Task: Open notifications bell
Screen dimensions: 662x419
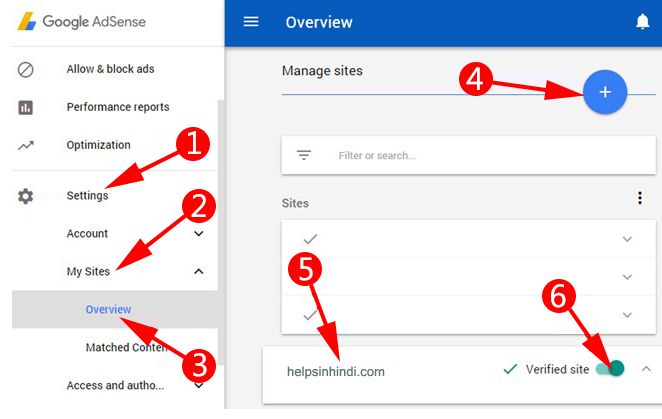Action: pos(642,22)
